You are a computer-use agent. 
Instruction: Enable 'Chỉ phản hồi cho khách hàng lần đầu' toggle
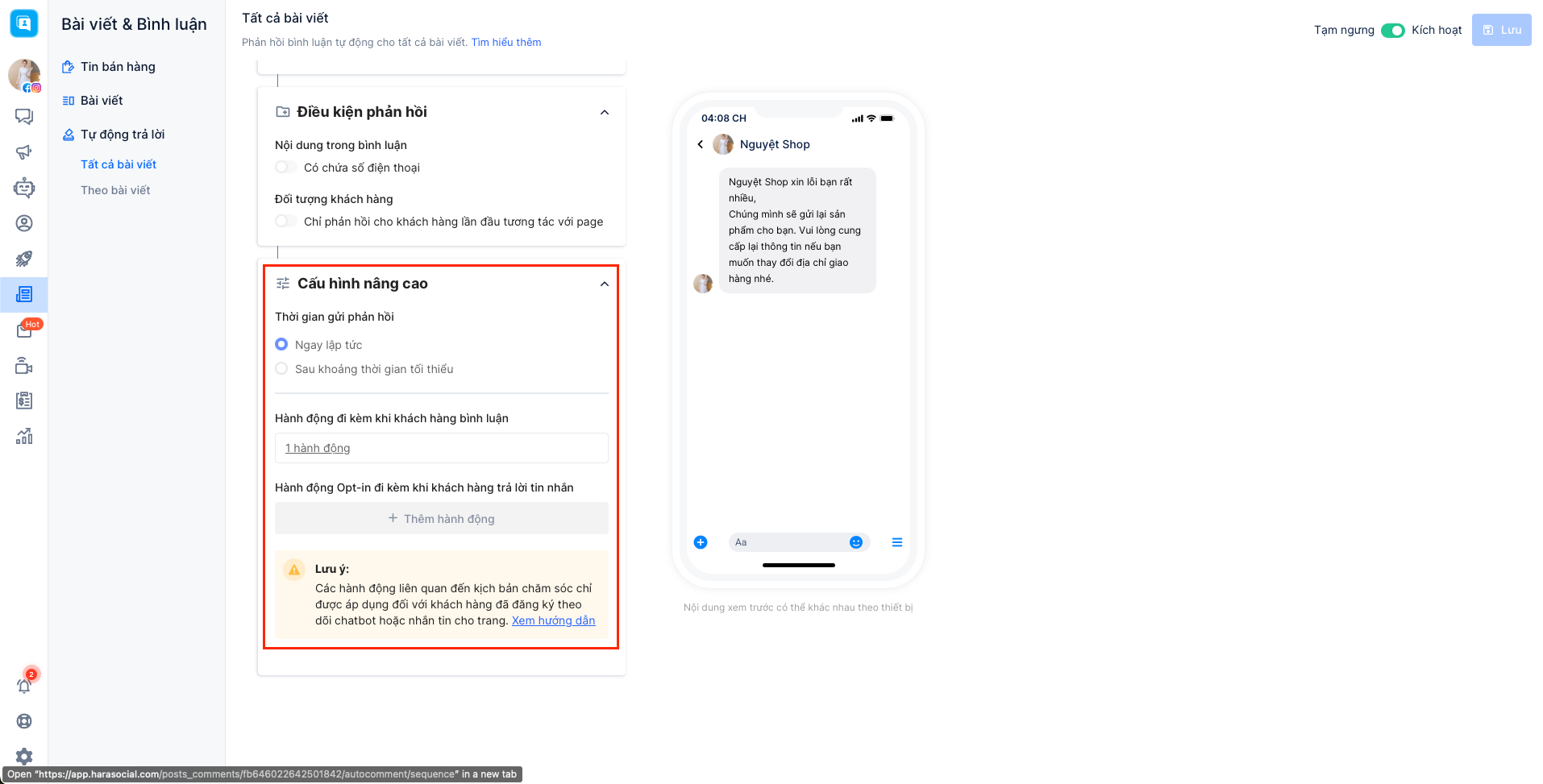tap(285, 222)
